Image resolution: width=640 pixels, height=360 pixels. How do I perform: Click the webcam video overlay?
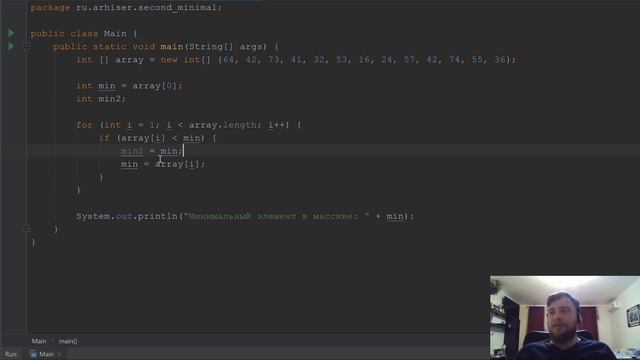(x=565, y=318)
